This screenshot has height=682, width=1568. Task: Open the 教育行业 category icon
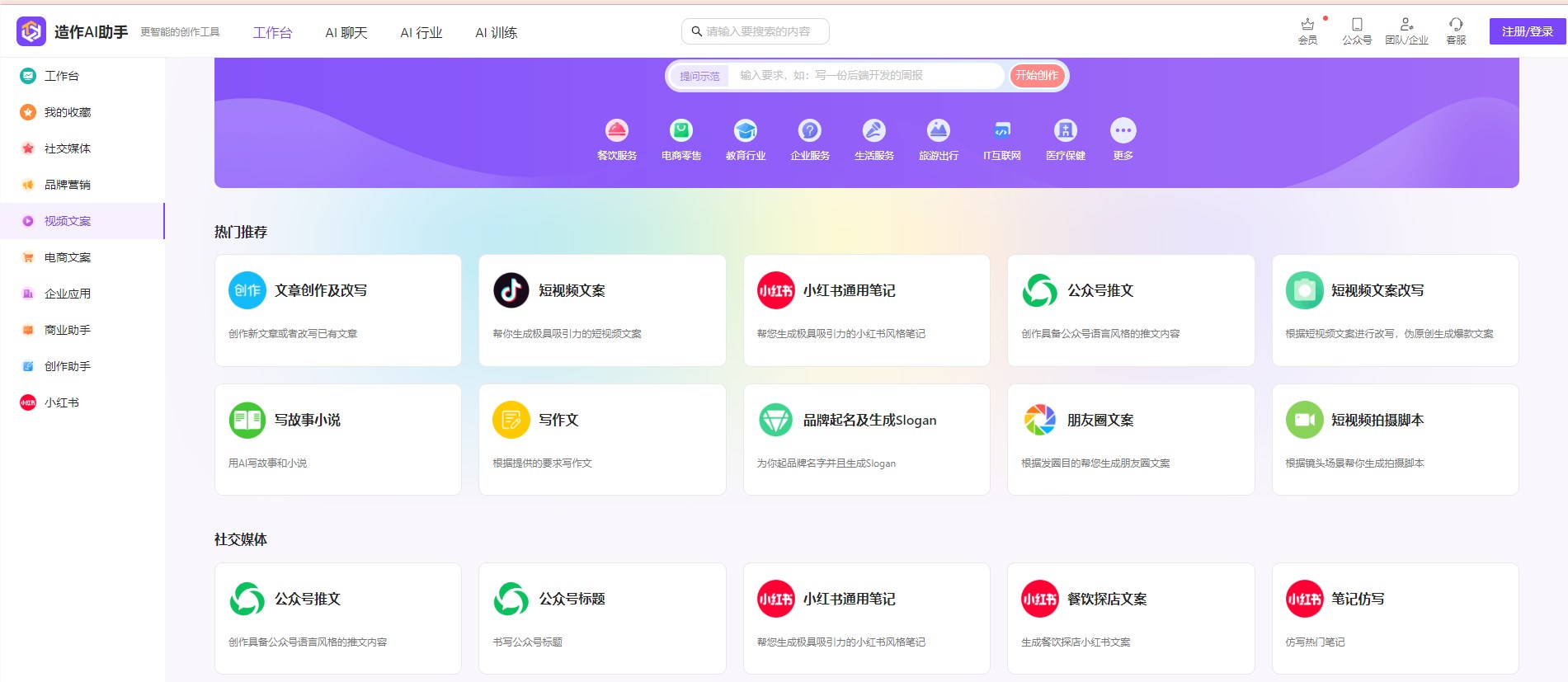(745, 131)
